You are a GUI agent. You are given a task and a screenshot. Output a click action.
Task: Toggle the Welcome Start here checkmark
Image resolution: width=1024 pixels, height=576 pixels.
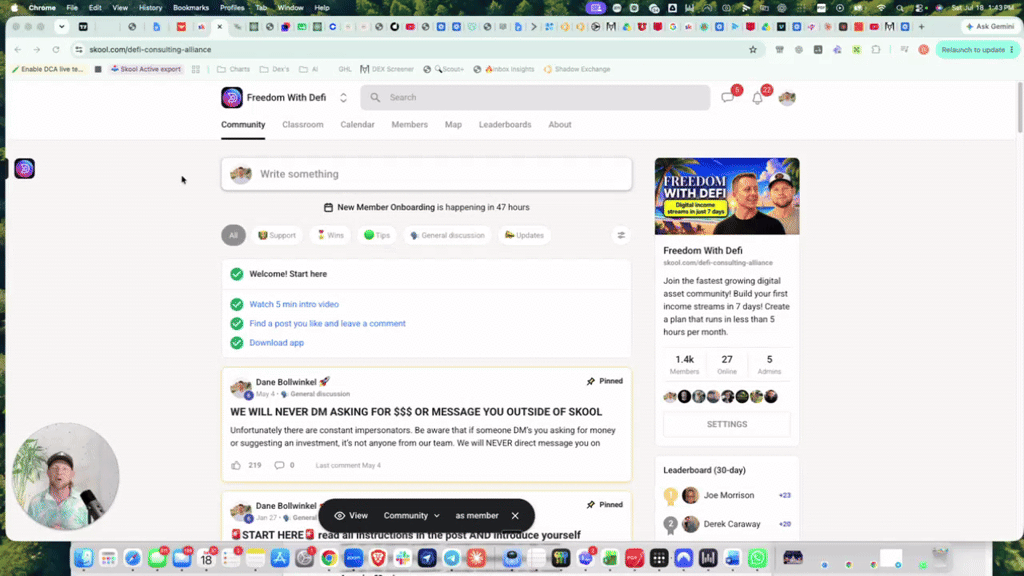coord(236,274)
